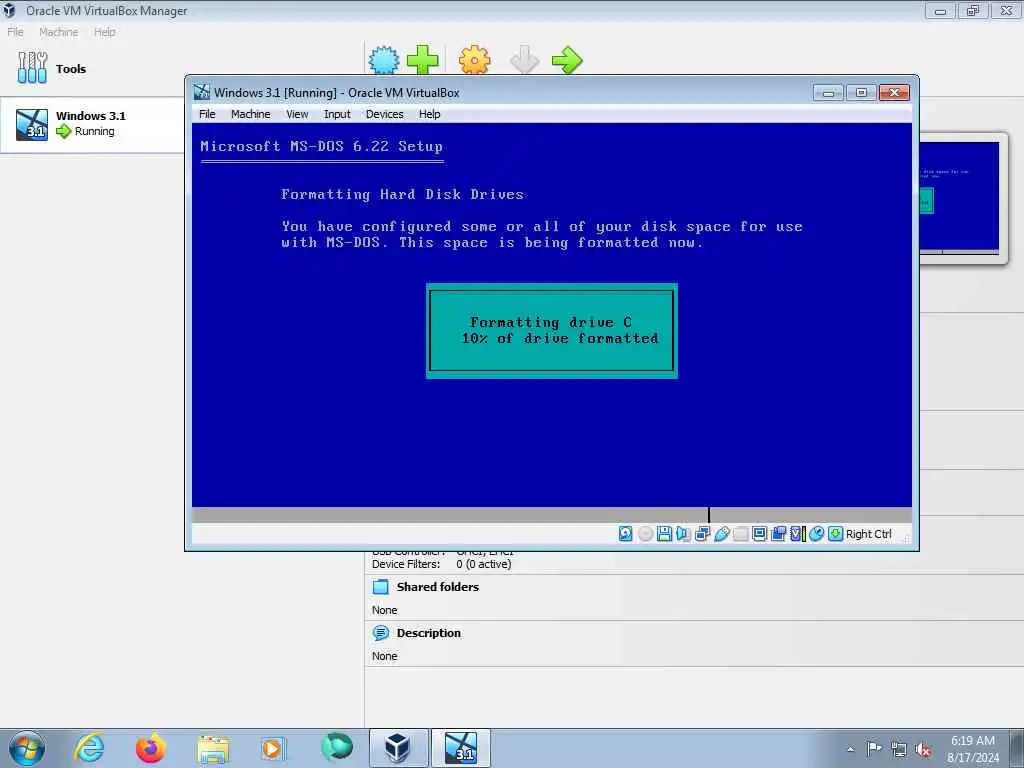Click the VM preview thumbnail in Manager

coord(959,197)
